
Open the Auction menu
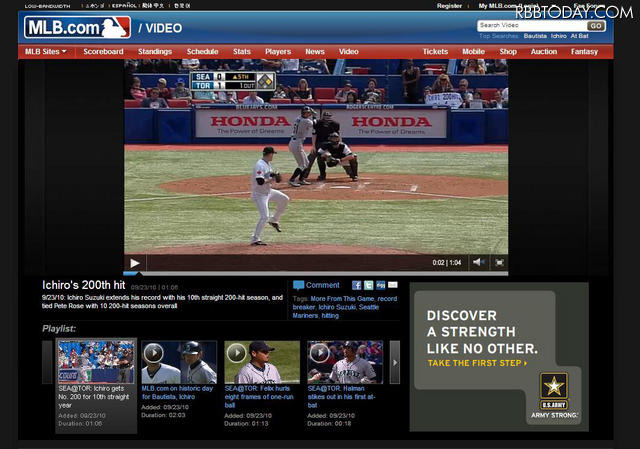click(x=544, y=52)
